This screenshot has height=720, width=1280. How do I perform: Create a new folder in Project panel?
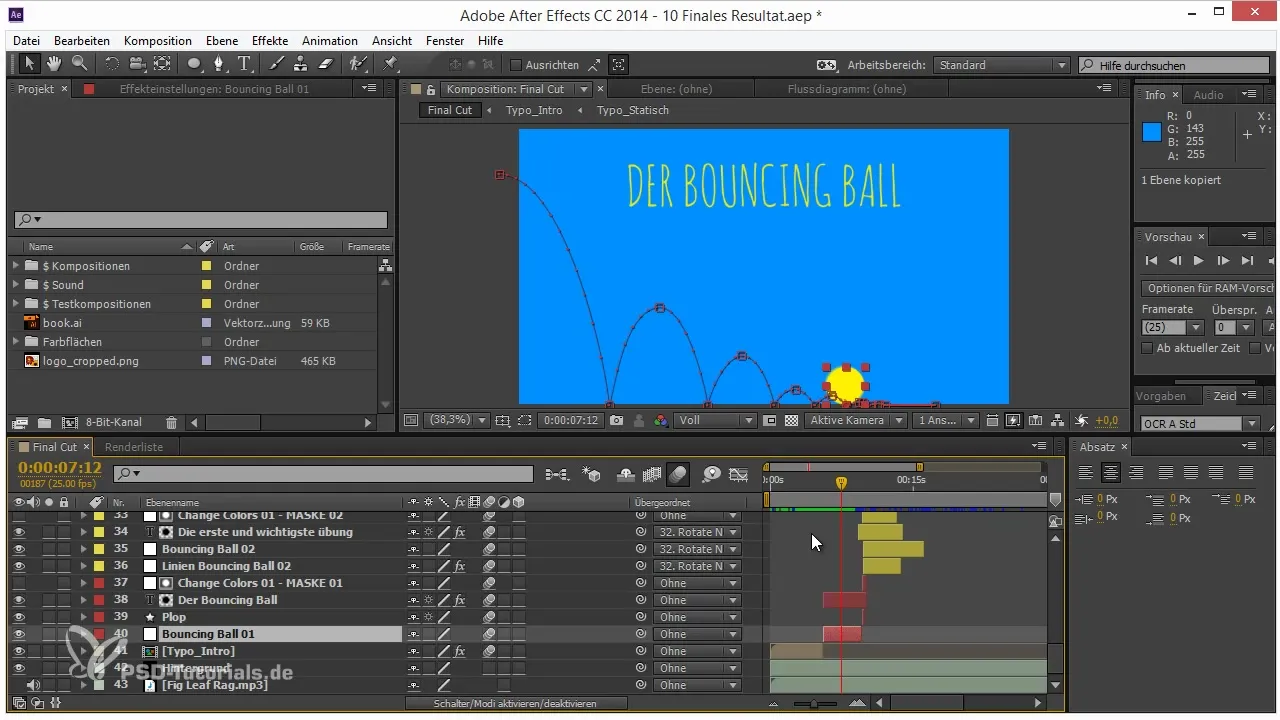point(46,423)
